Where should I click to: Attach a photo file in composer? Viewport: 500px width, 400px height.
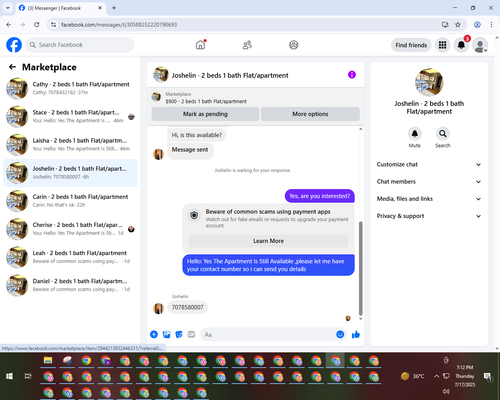[166, 334]
